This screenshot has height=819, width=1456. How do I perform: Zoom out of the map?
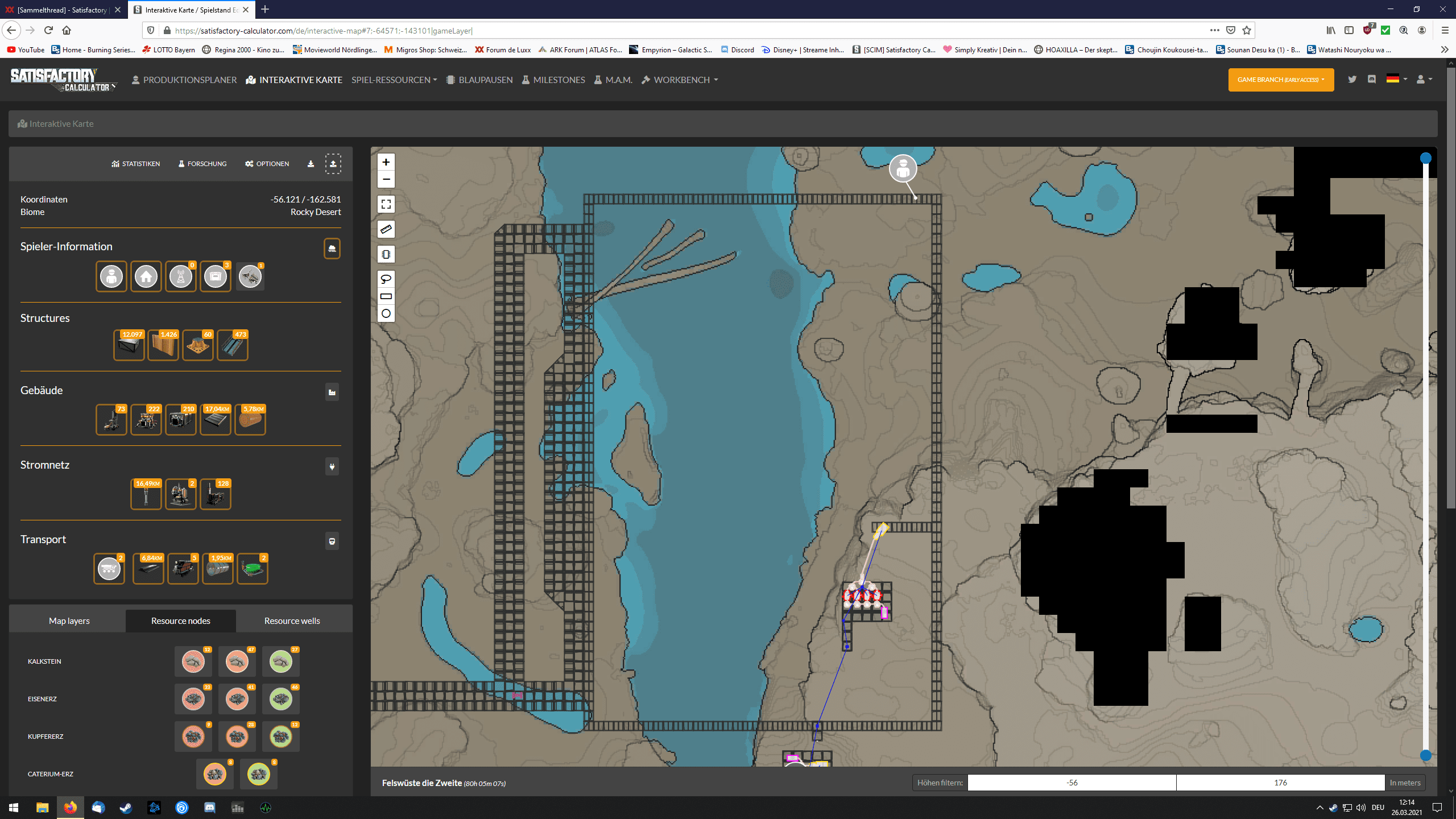(x=386, y=179)
